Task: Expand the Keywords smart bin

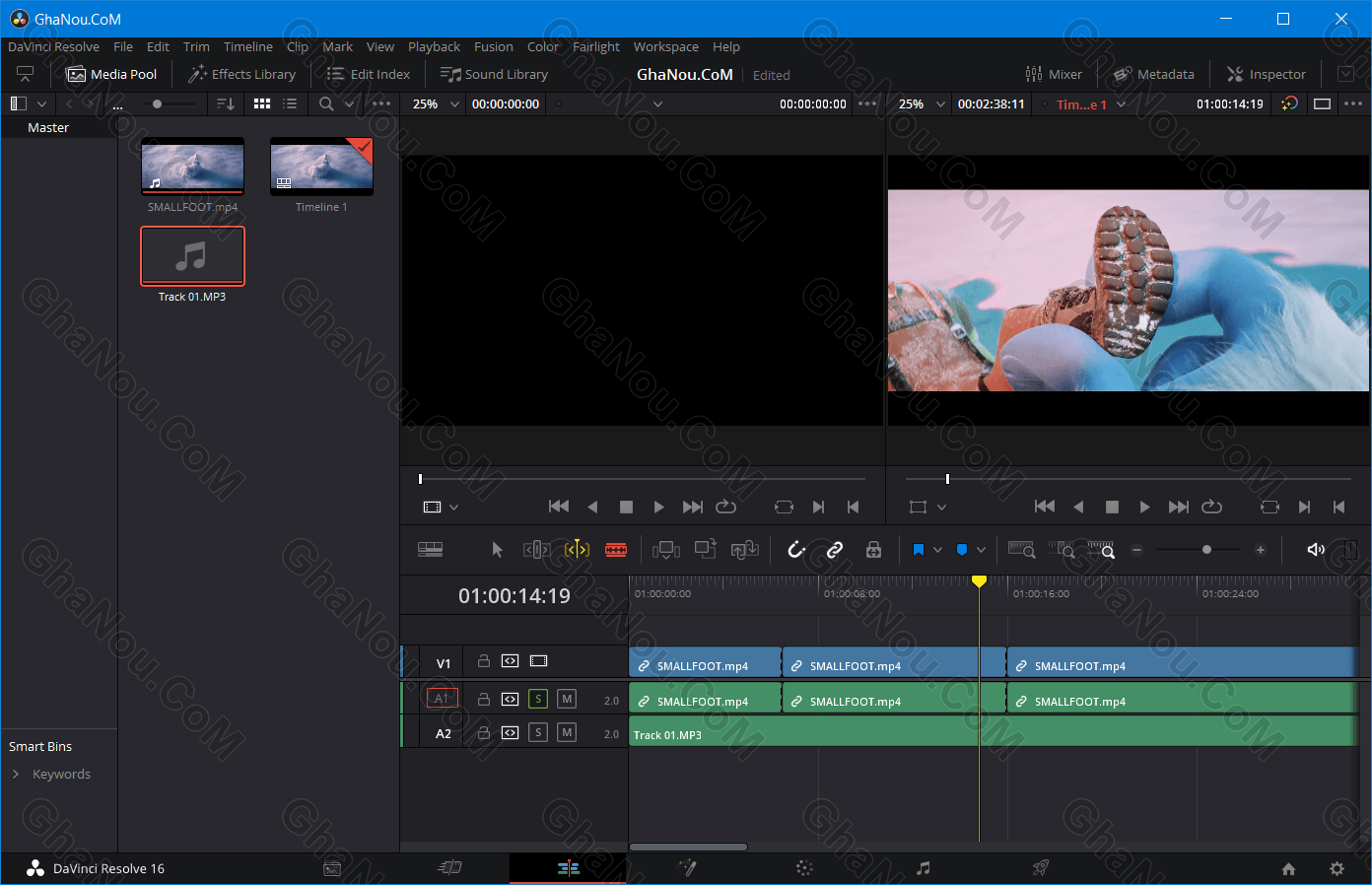Action: pyautogui.click(x=16, y=774)
